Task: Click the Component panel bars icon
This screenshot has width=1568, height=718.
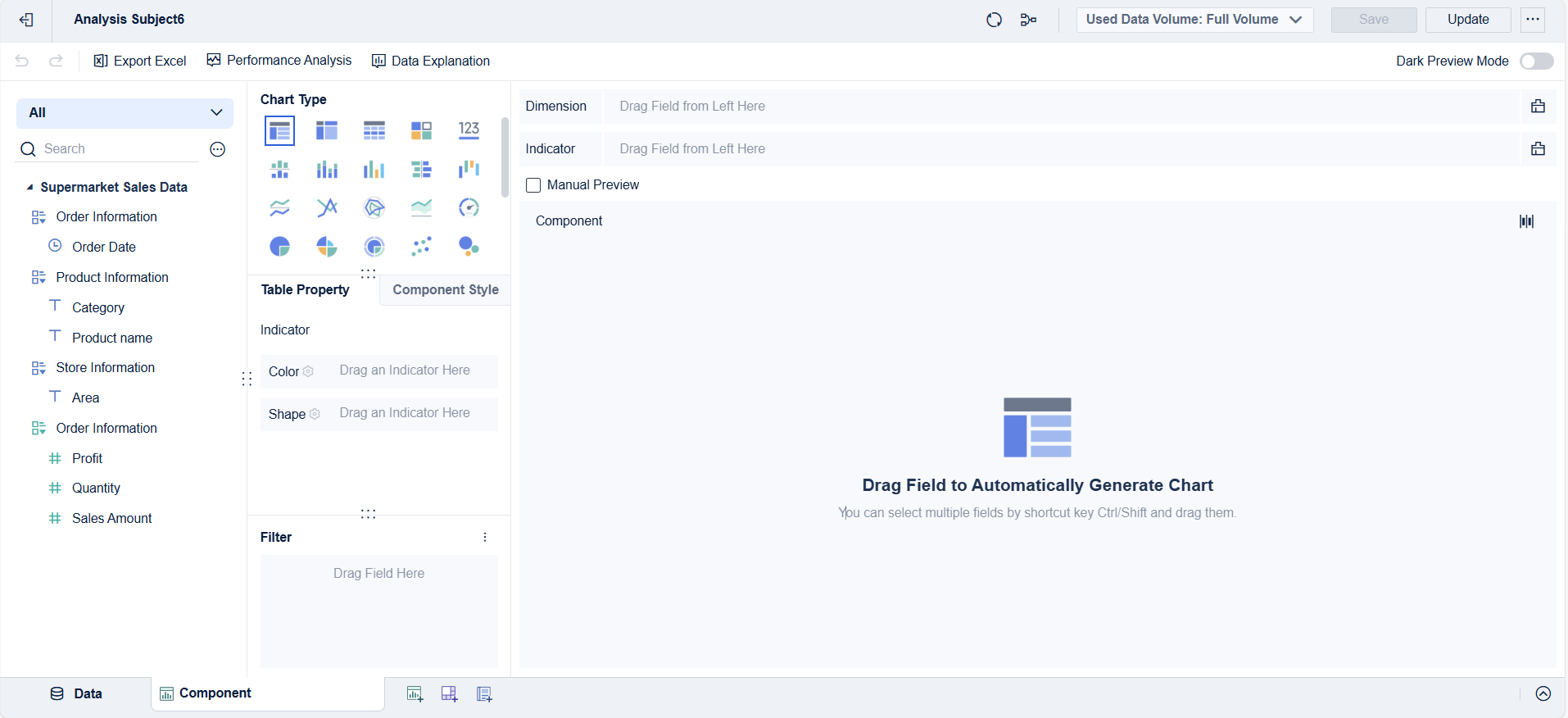Action: 1526,221
